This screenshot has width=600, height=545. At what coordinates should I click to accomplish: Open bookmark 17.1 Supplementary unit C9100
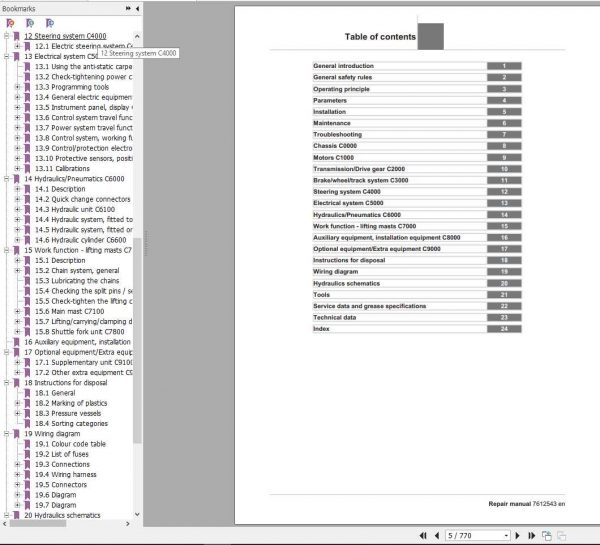tap(84, 362)
